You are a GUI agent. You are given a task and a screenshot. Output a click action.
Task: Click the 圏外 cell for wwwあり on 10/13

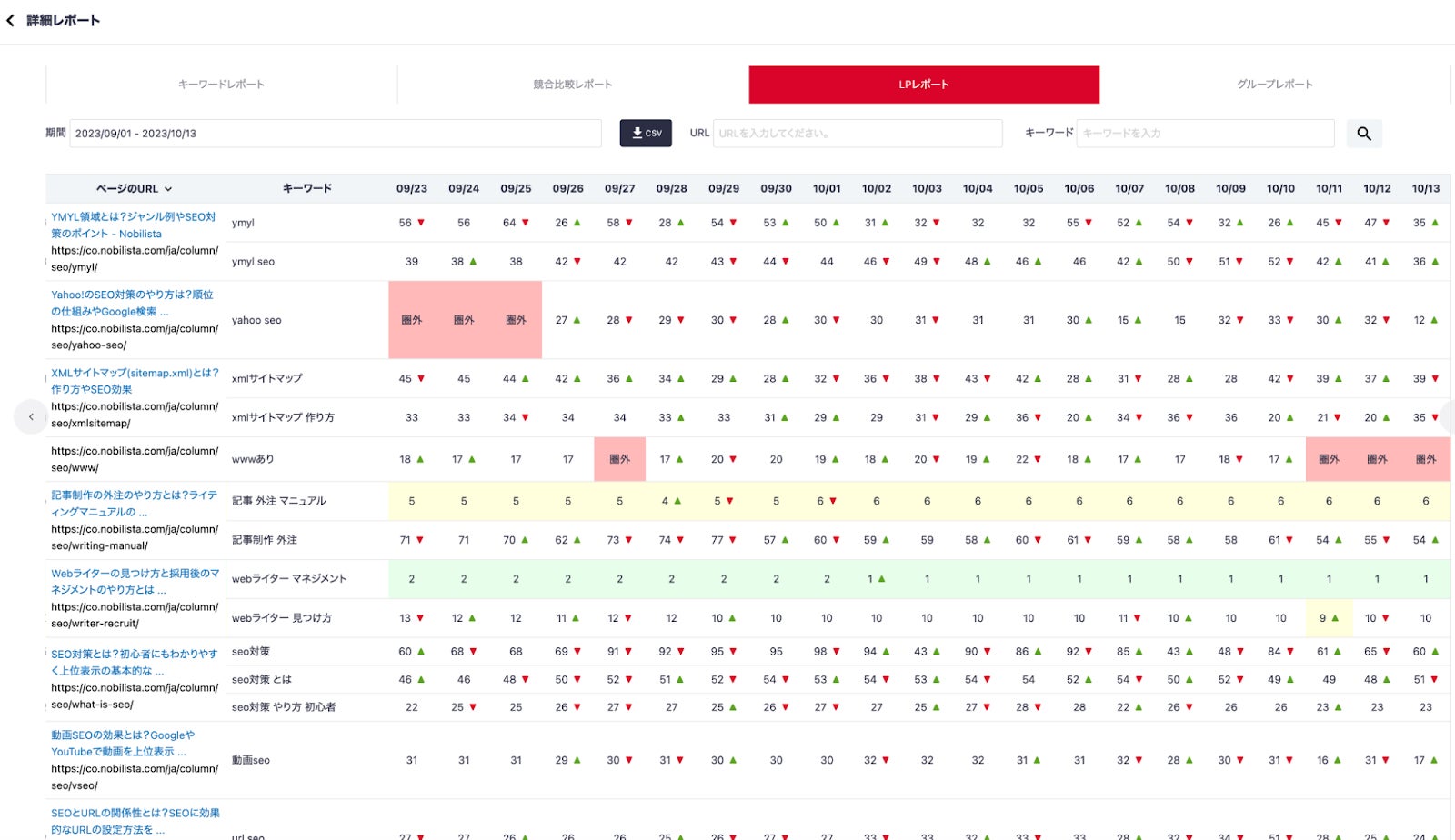(1426, 459)
